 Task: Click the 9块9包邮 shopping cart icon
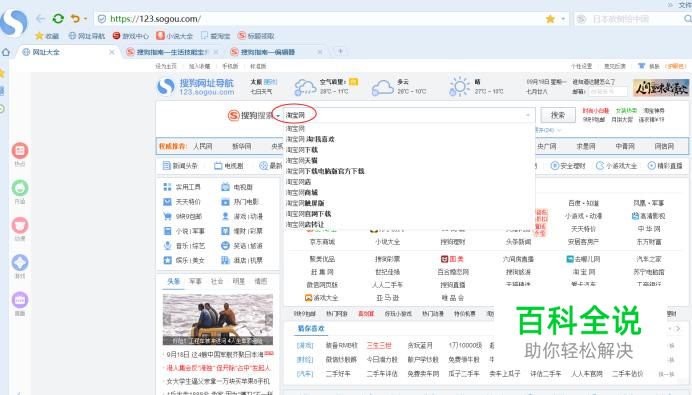tap(167, 216)
